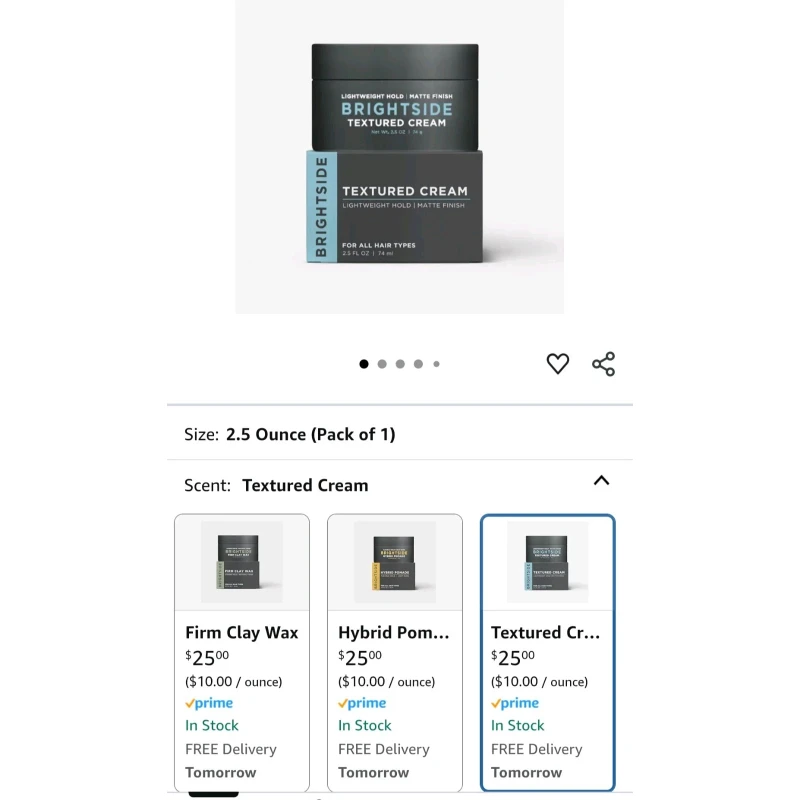Select Firm Clay Wax option card
Screen dimensions: 800x800
click(242, 653)
